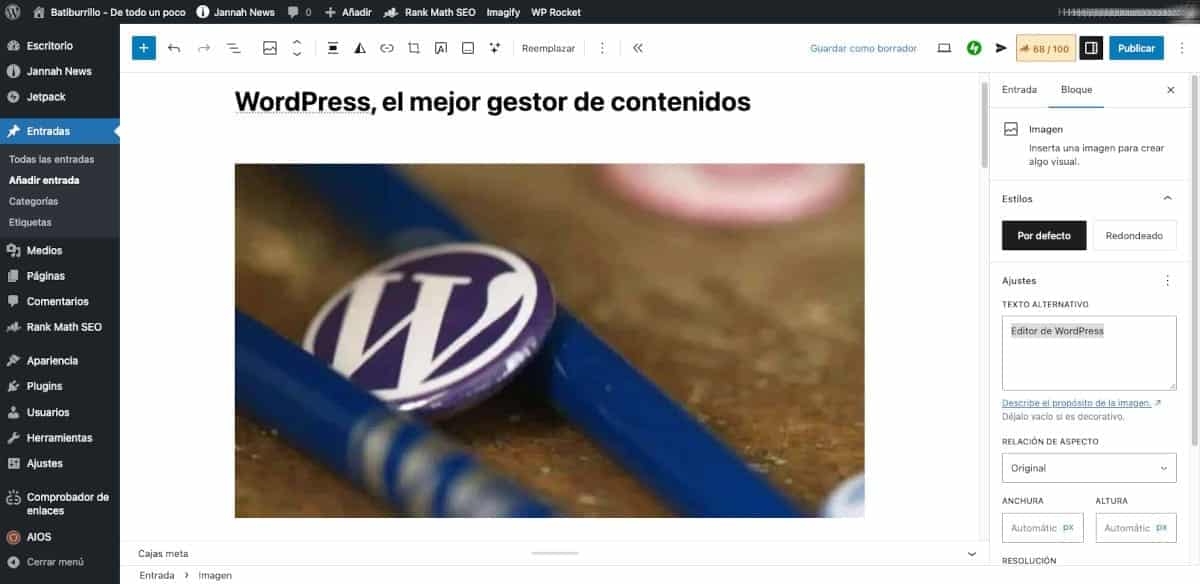Select the Por defecto style
This screenshot has height=584, width=1200.
click(1044, 236)
